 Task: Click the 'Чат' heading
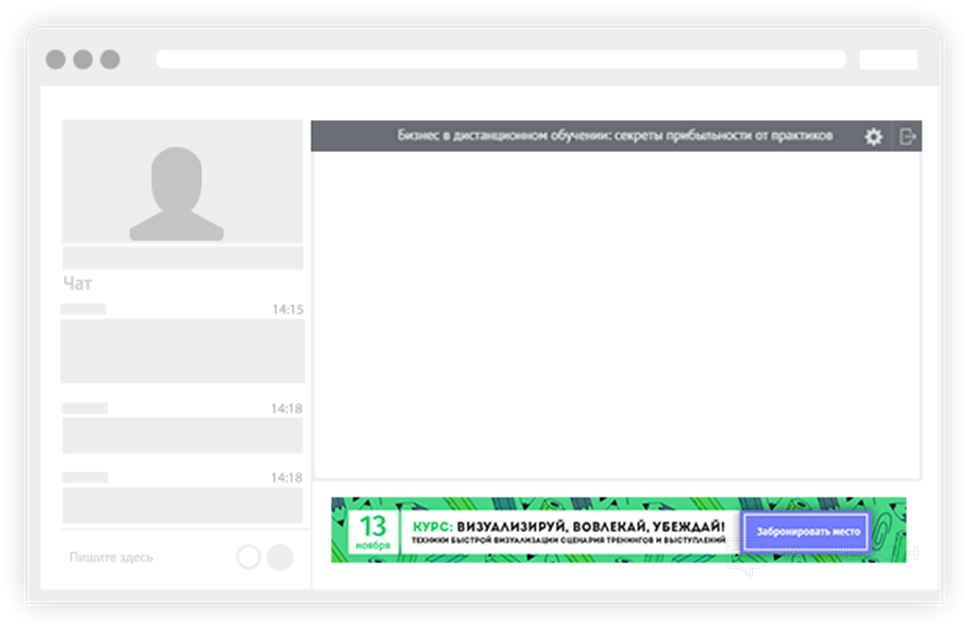(x=77, y=283)
